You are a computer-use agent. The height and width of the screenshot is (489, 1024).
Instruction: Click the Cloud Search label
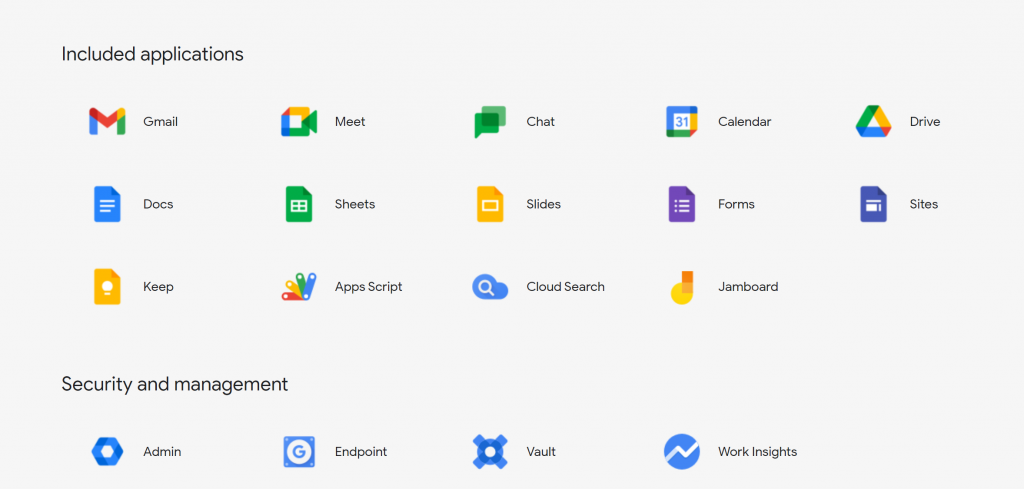click(x=566, y=287)
